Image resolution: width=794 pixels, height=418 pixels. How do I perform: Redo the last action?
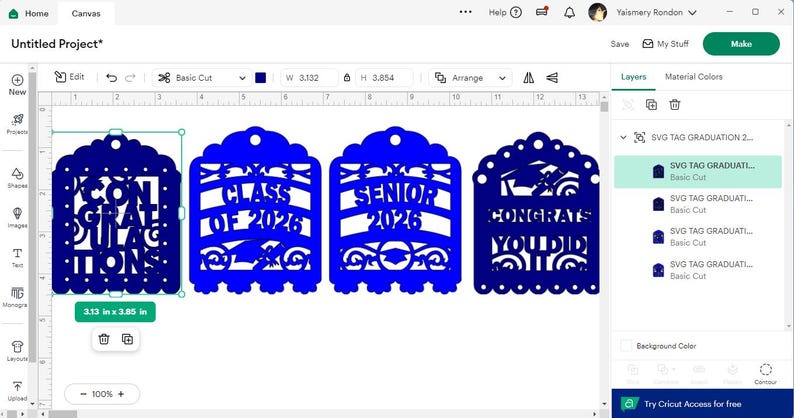[x=130, y=78]
